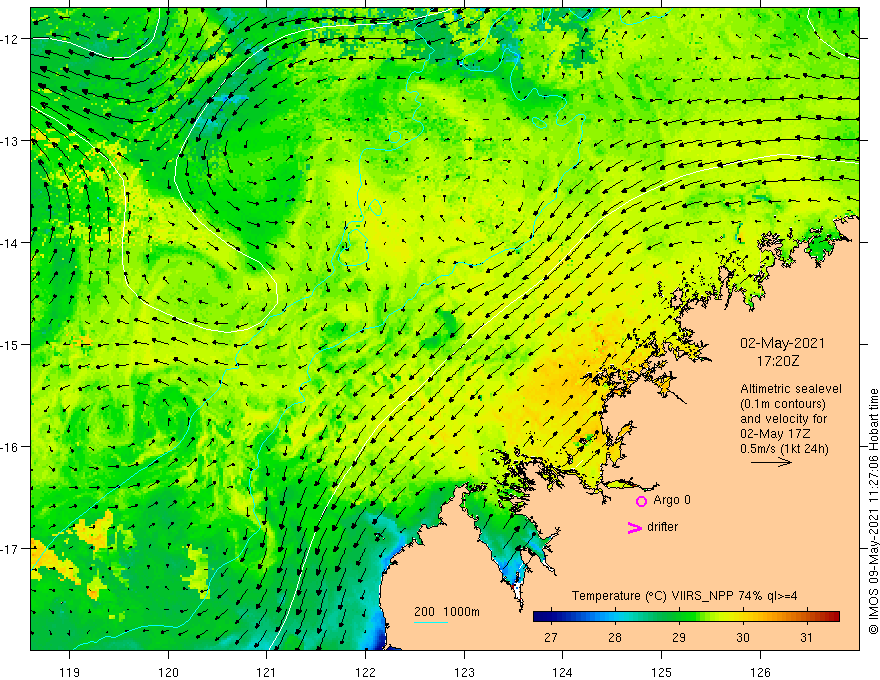Viewport: 880px width, 680px height.
Task: Click the longitude axis label 120
Action: click(168, 672)
